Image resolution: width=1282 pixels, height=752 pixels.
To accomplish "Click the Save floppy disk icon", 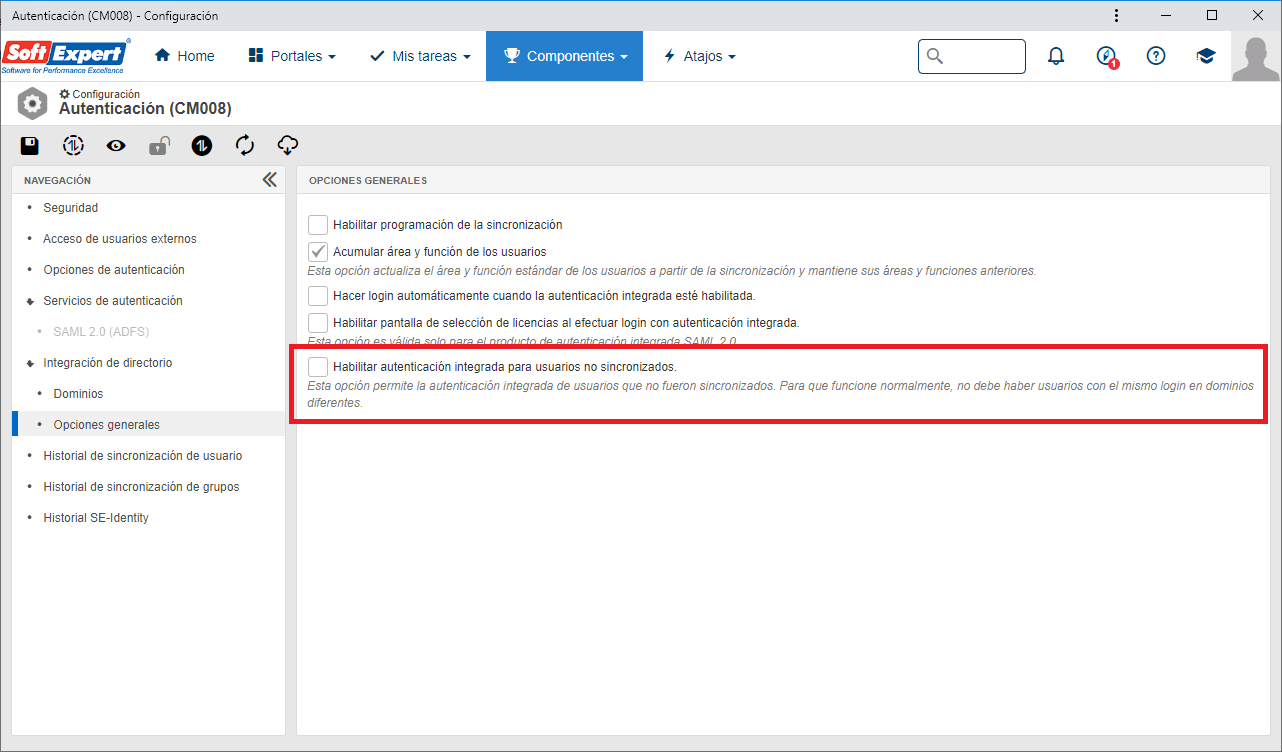I will [x=30, y=146].
